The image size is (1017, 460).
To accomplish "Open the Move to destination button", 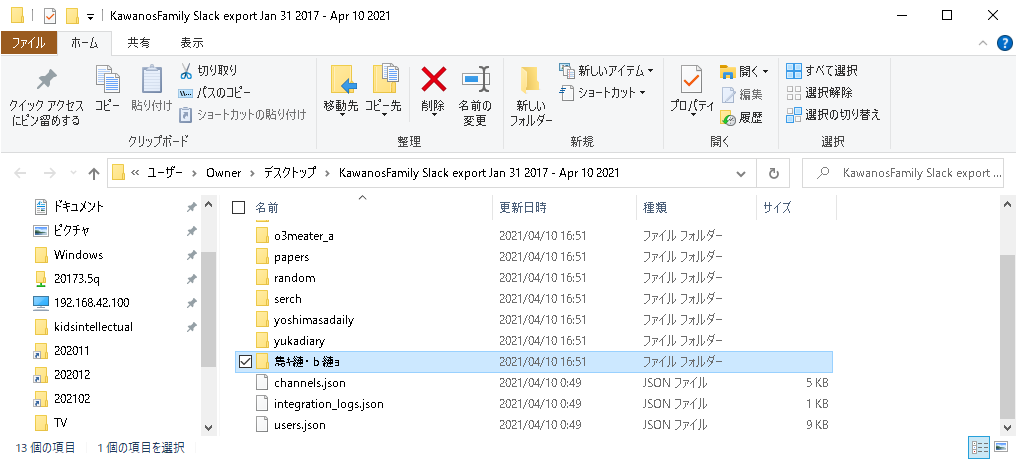I will [341, 90].
